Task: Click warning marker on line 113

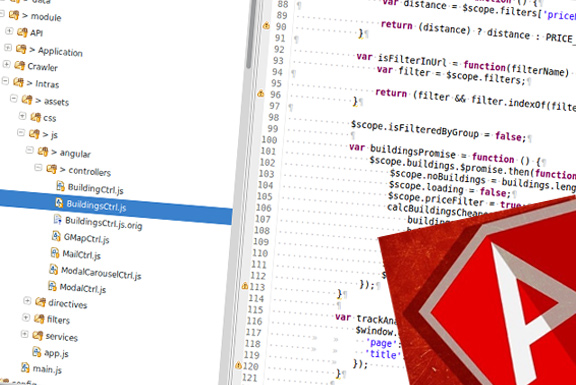Action: click(x=245, y=285)
